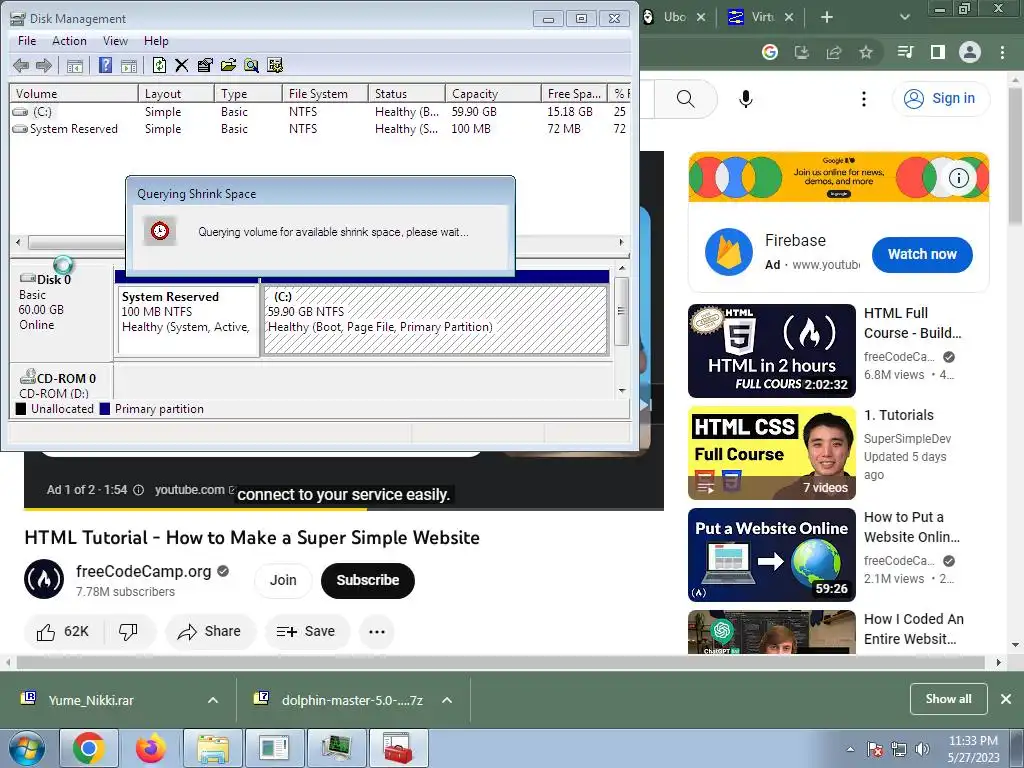
Task: Click the Refresh disk icon
Action: [x=159, y=65]
